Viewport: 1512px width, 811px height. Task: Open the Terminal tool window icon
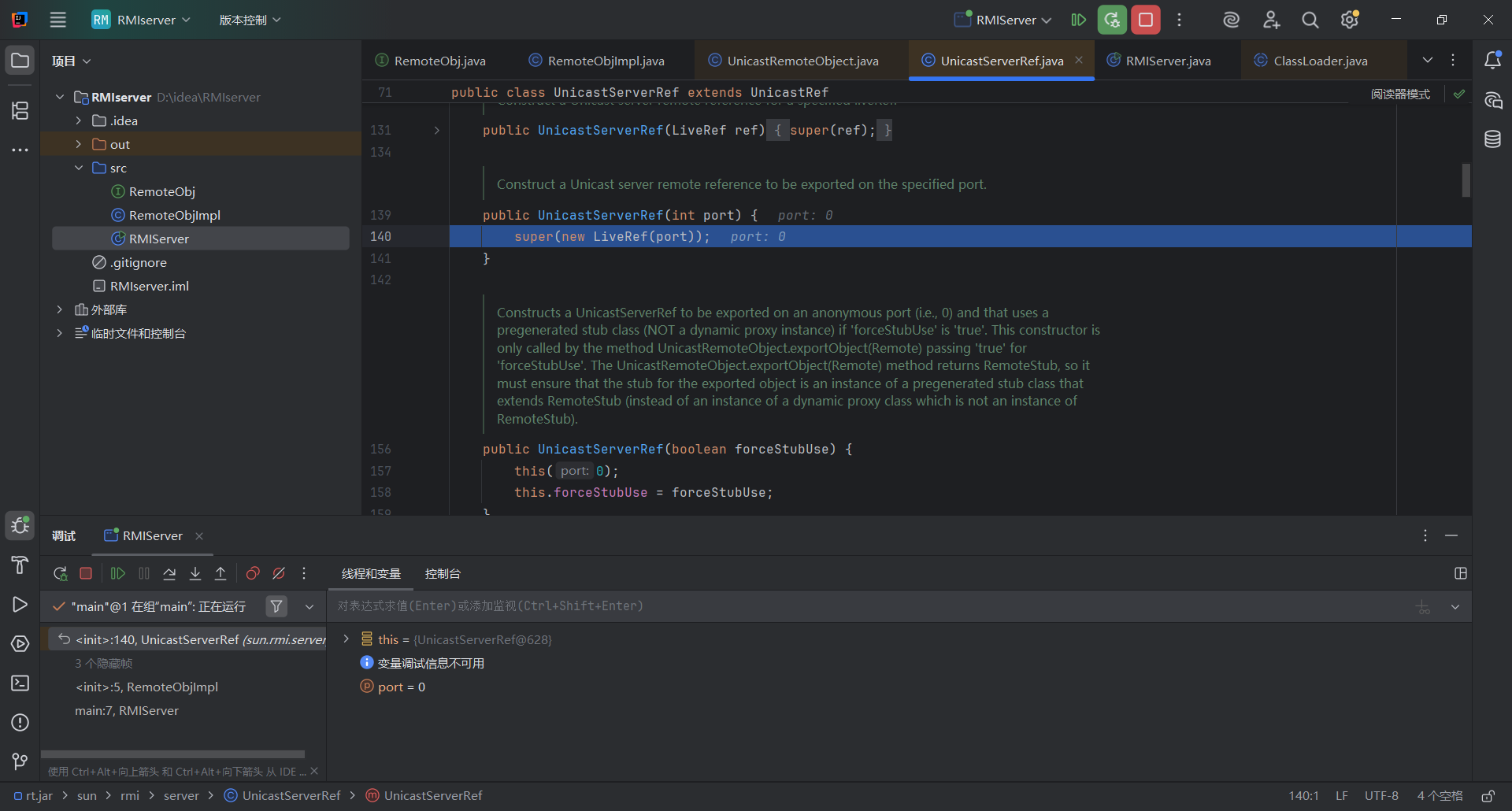(x=20, y=683)
